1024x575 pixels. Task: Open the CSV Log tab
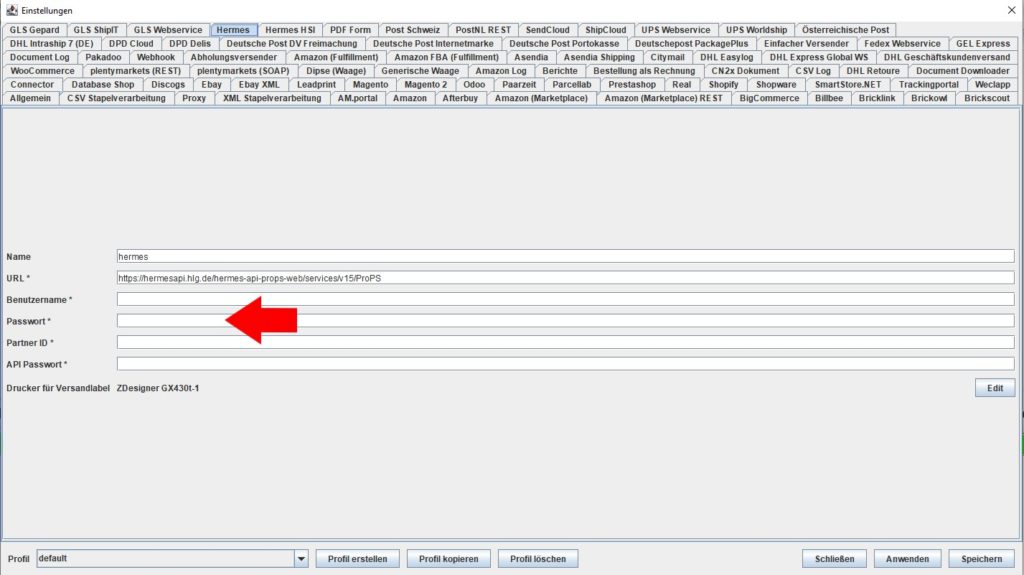coord(812,71)
